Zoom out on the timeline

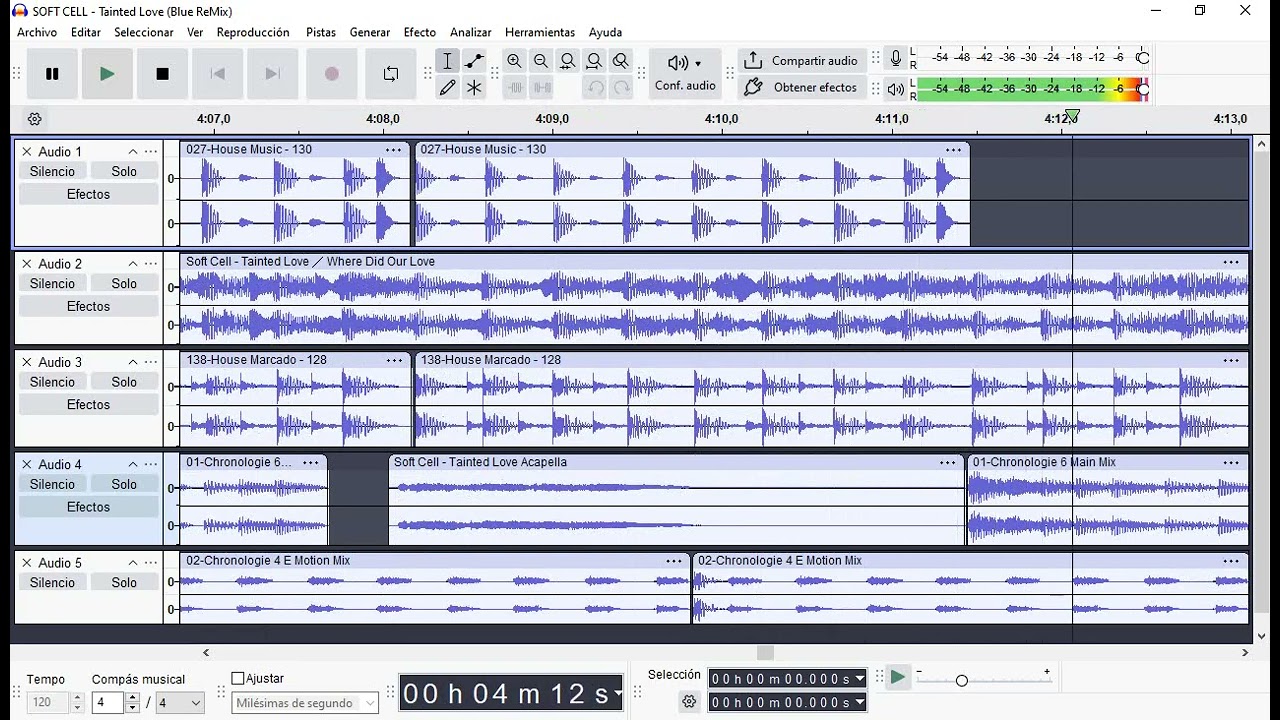(x=541, y=61)
